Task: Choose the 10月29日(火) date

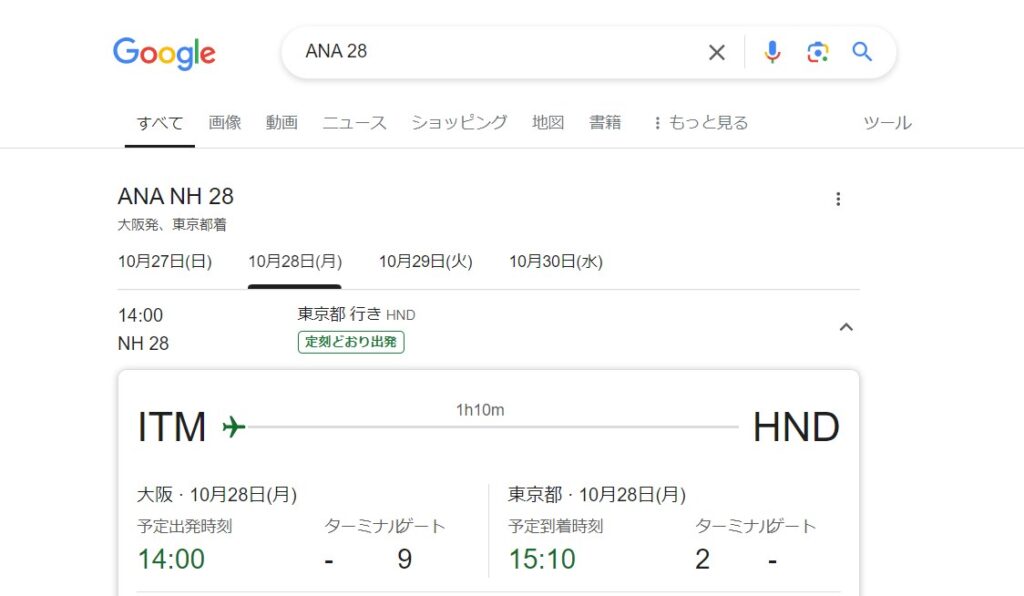Action: click(x=425, y=262)
